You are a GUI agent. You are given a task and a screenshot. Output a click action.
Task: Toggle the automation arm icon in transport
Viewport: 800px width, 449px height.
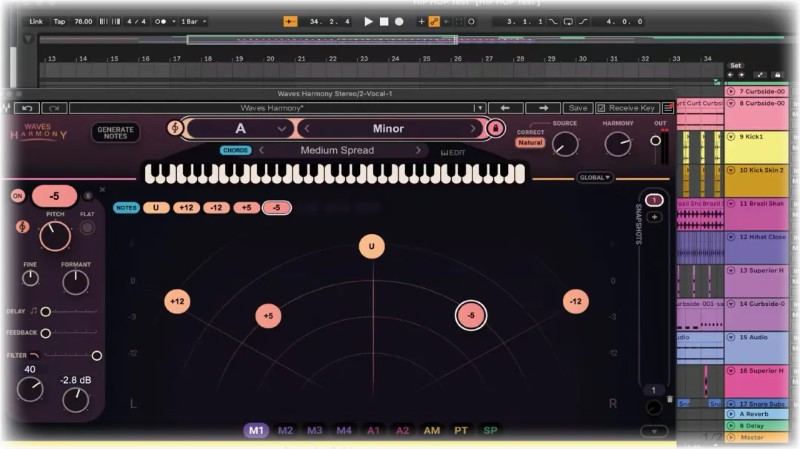(x=434, y=21)
